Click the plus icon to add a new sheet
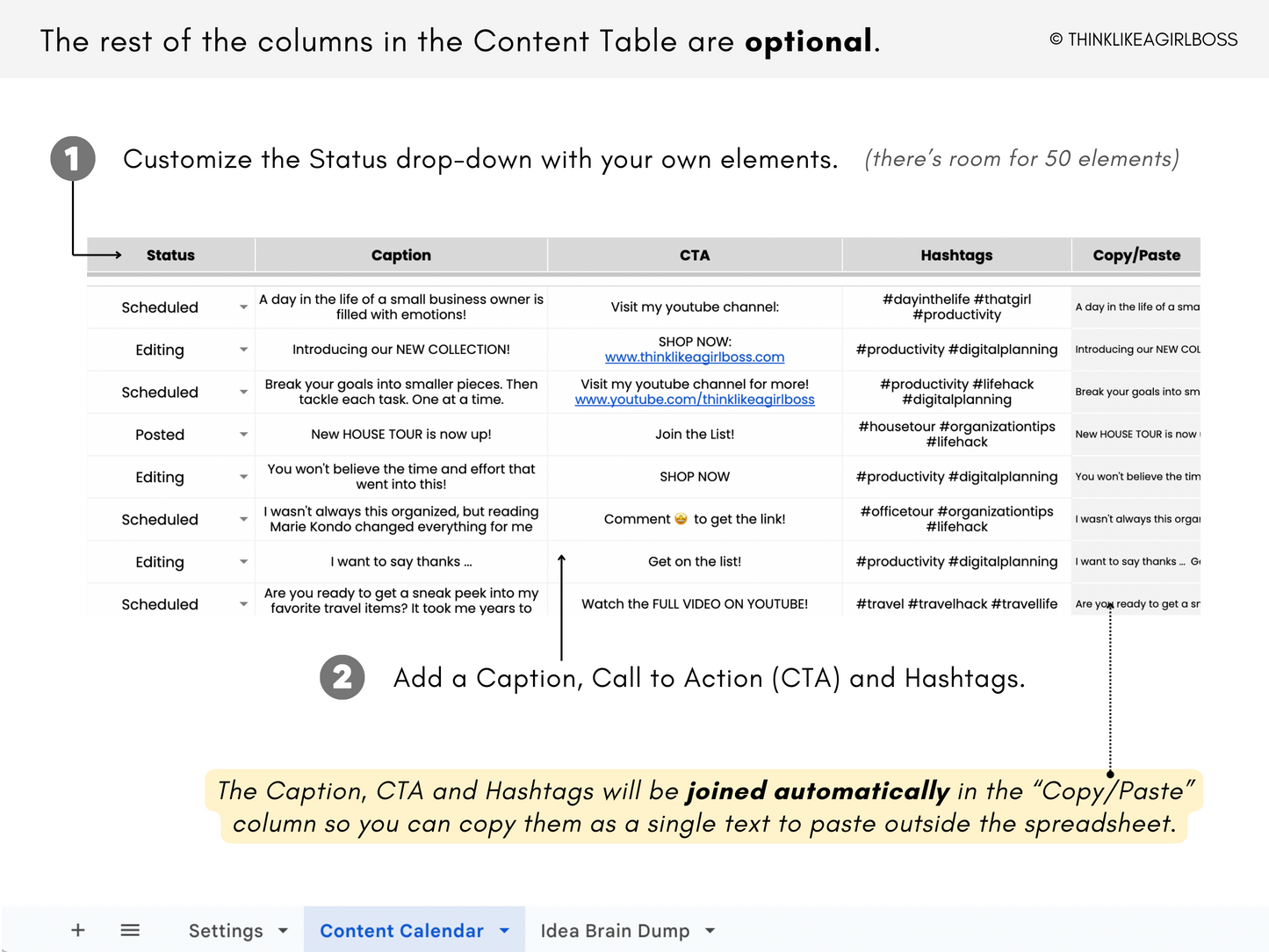 [77, 929]
